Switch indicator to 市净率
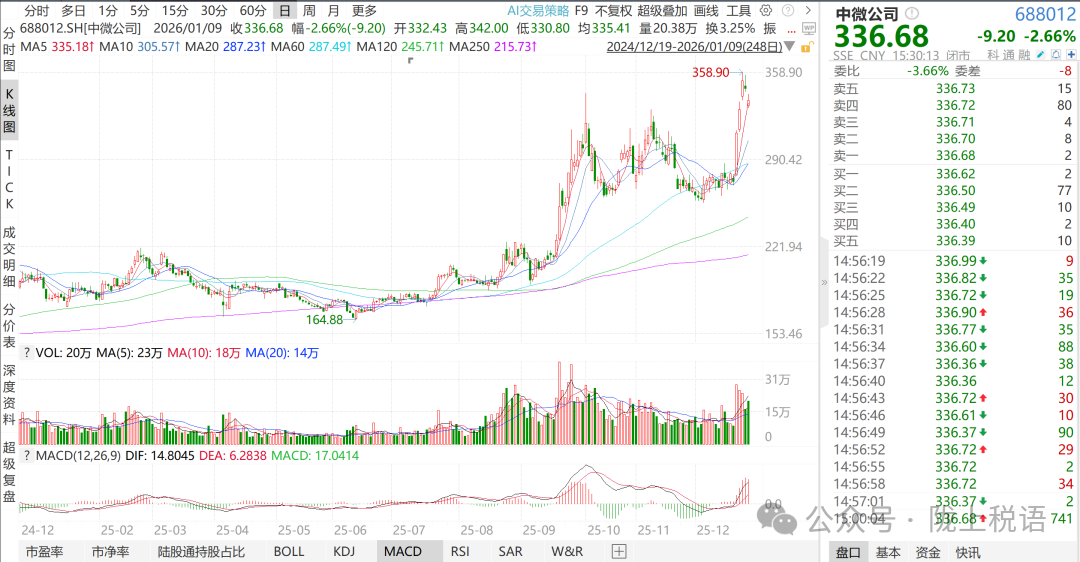Viewport: 1080px width, 562px height. pos(110,552)
